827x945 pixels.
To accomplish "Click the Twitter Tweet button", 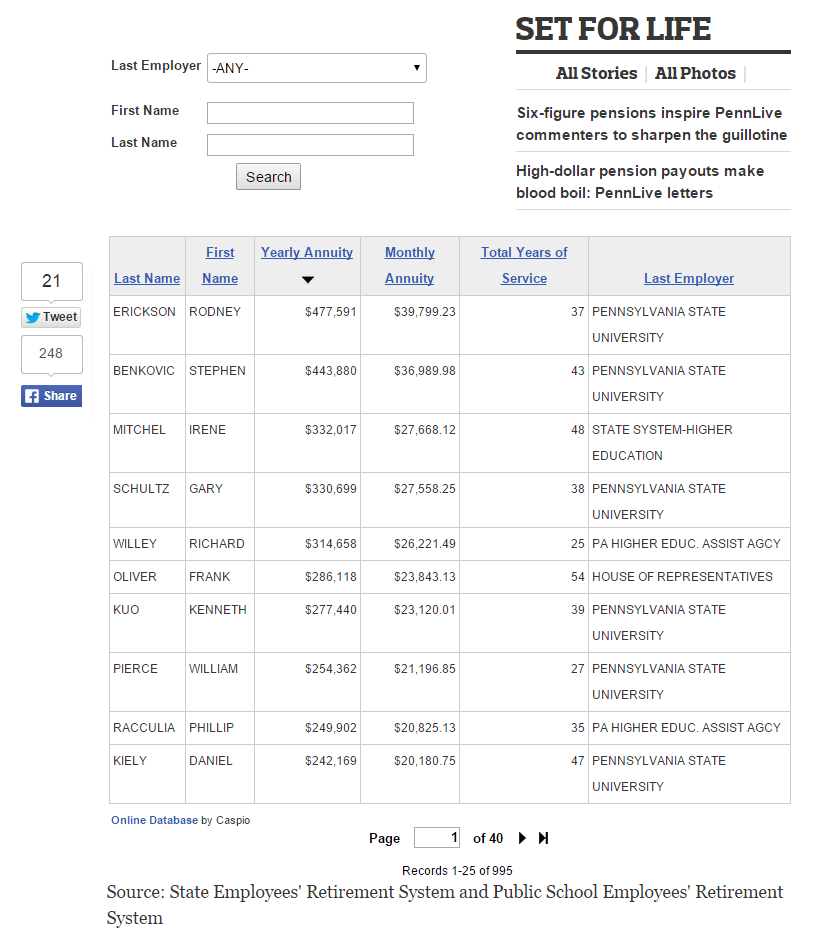I will (x=51, y=317).
